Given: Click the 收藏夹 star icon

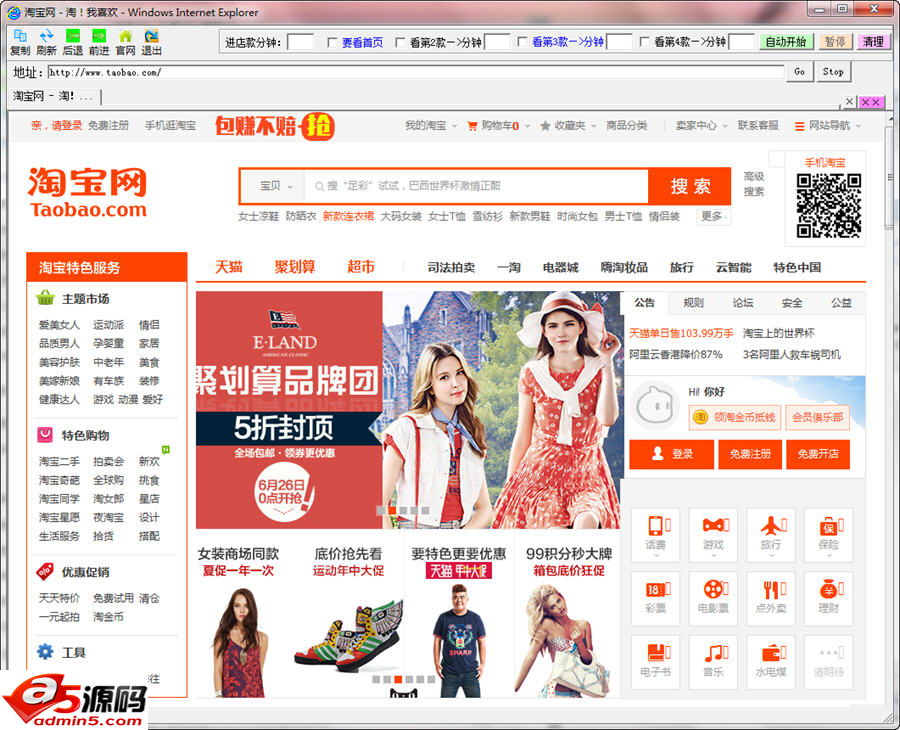Looking at the screenshot, I should (x=545, y=126).
